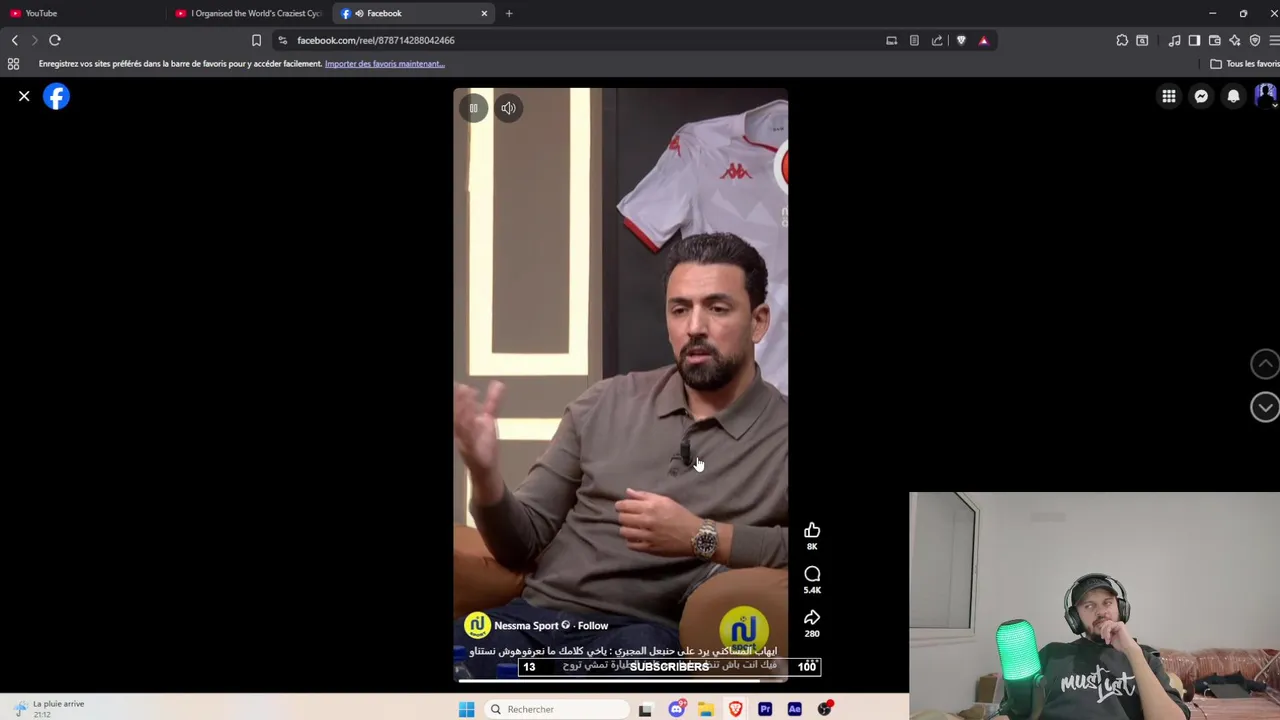Open Facebook notifications bell
This screenshot has height=720, width=1280.
pos(1233,97)
